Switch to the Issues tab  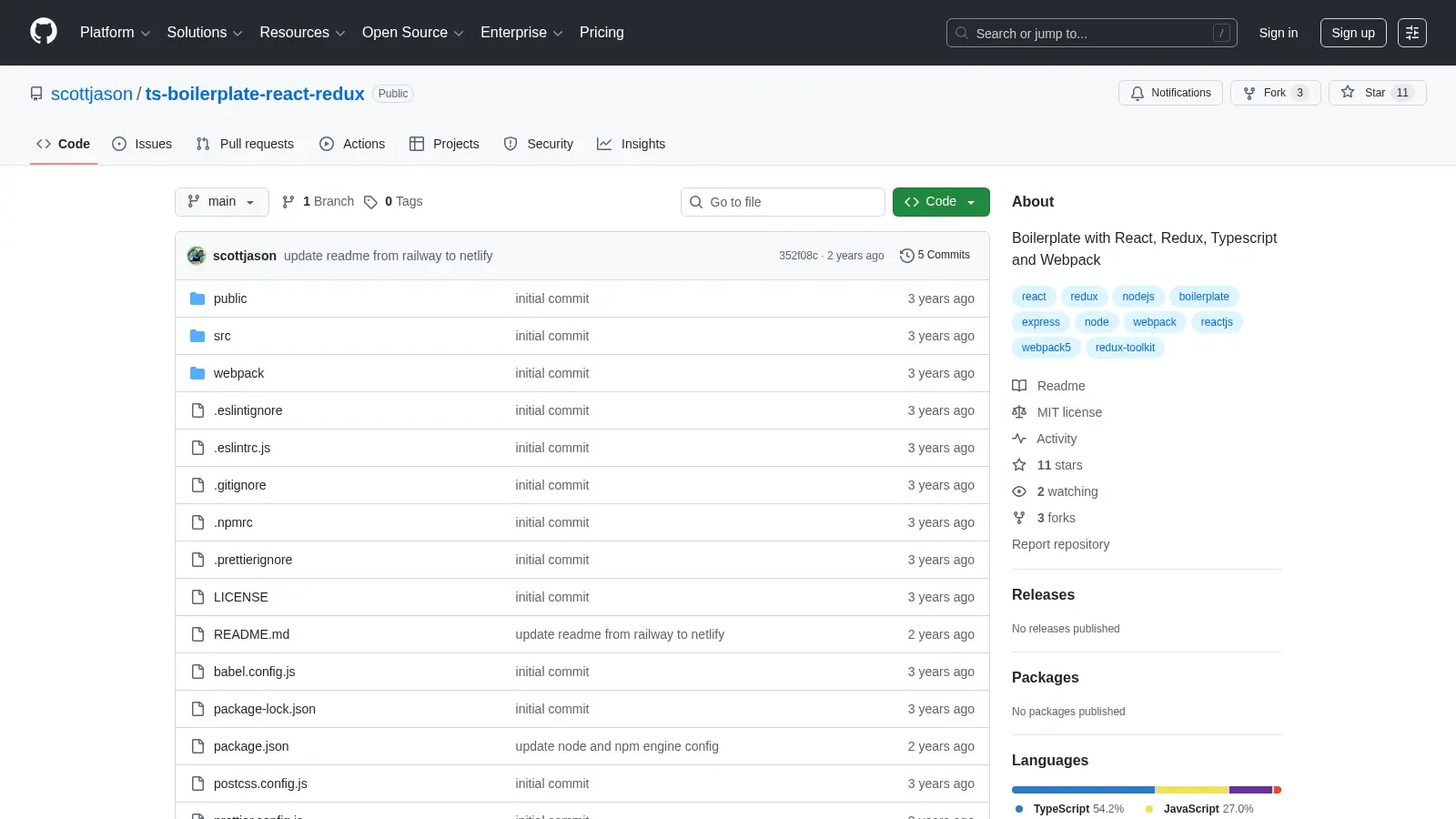pos(142,144)
